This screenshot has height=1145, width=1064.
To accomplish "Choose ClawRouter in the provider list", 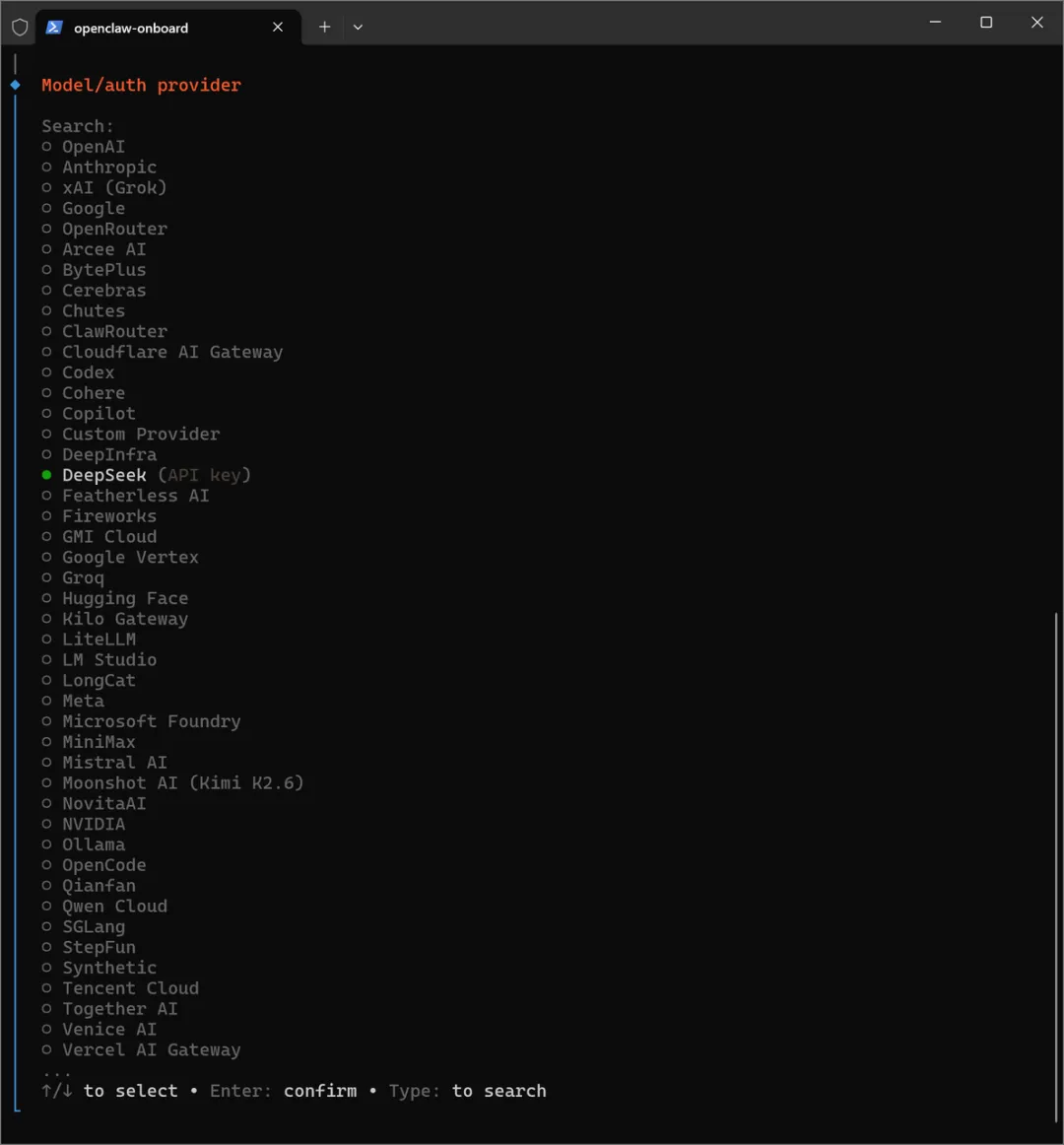I will pos(104,331).
